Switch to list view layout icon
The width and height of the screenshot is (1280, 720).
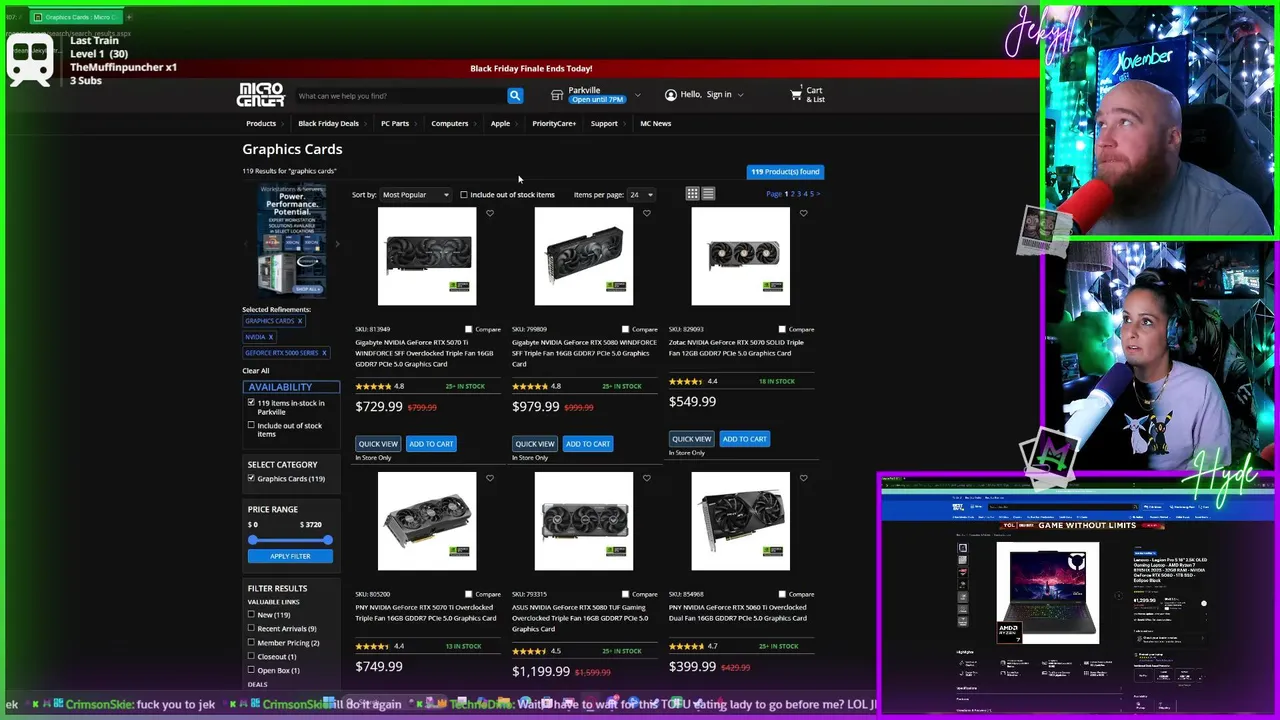tap(708, 194)
